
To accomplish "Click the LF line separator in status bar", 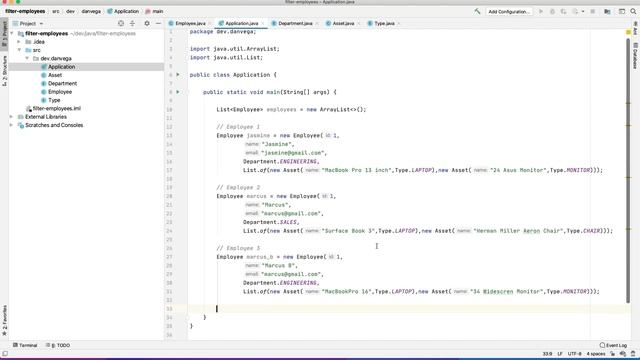I will tap(560, 354).
